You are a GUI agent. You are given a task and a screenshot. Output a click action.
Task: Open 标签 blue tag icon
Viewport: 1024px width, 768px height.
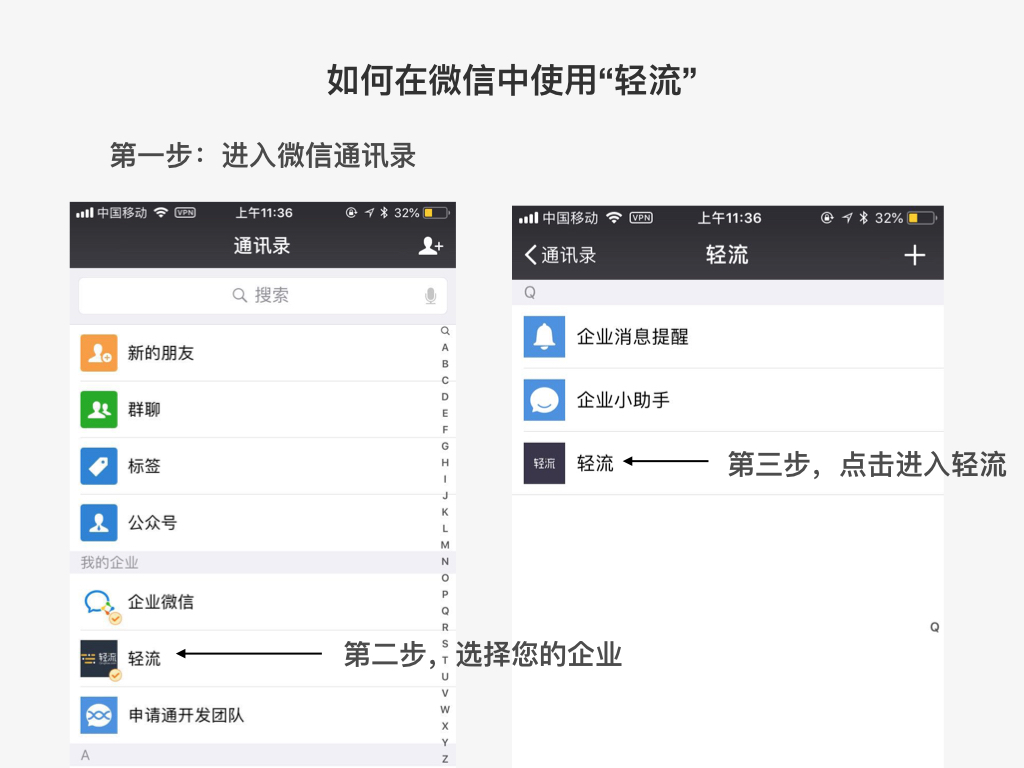[x=99, y=466]
